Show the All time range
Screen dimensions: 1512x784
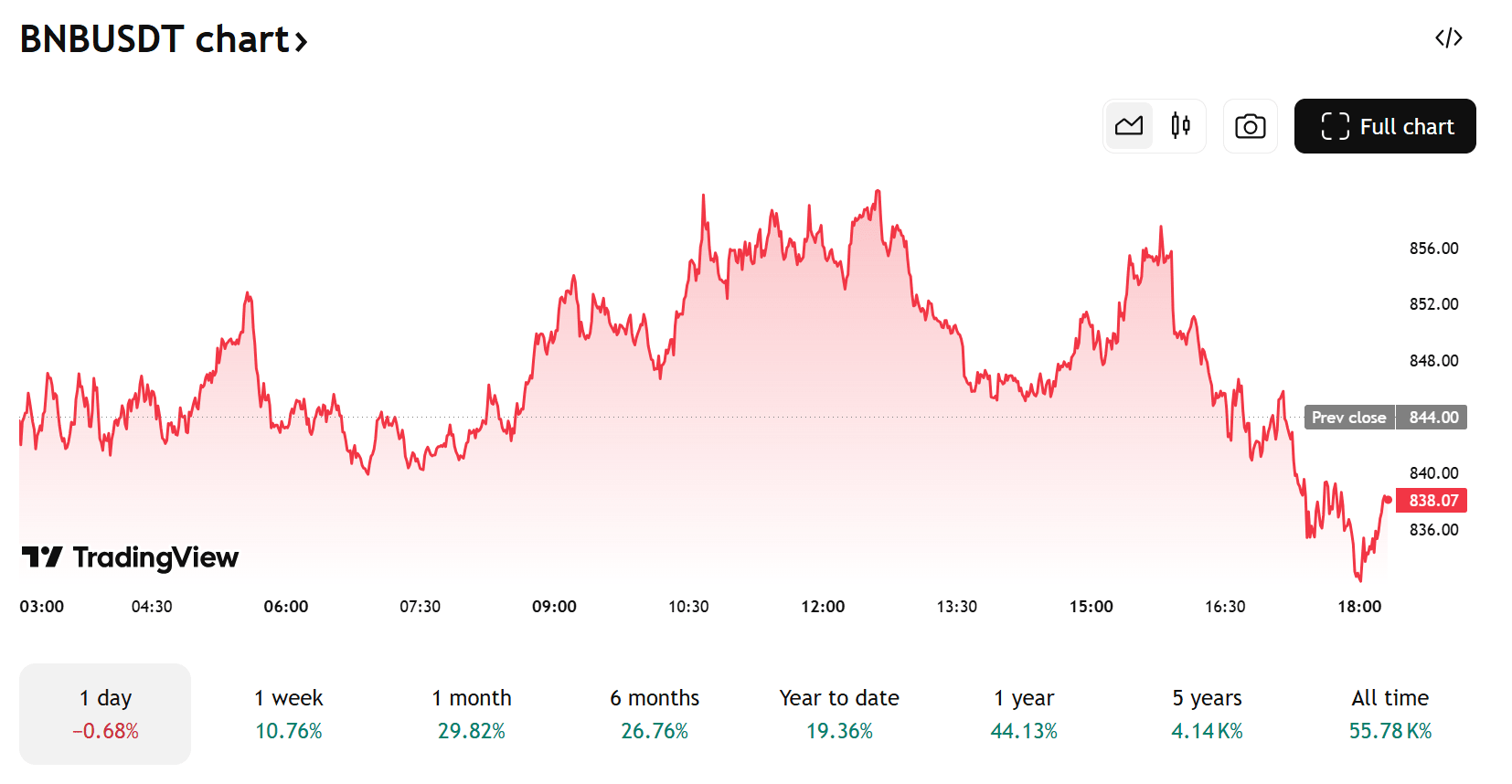coord(1390,714)
